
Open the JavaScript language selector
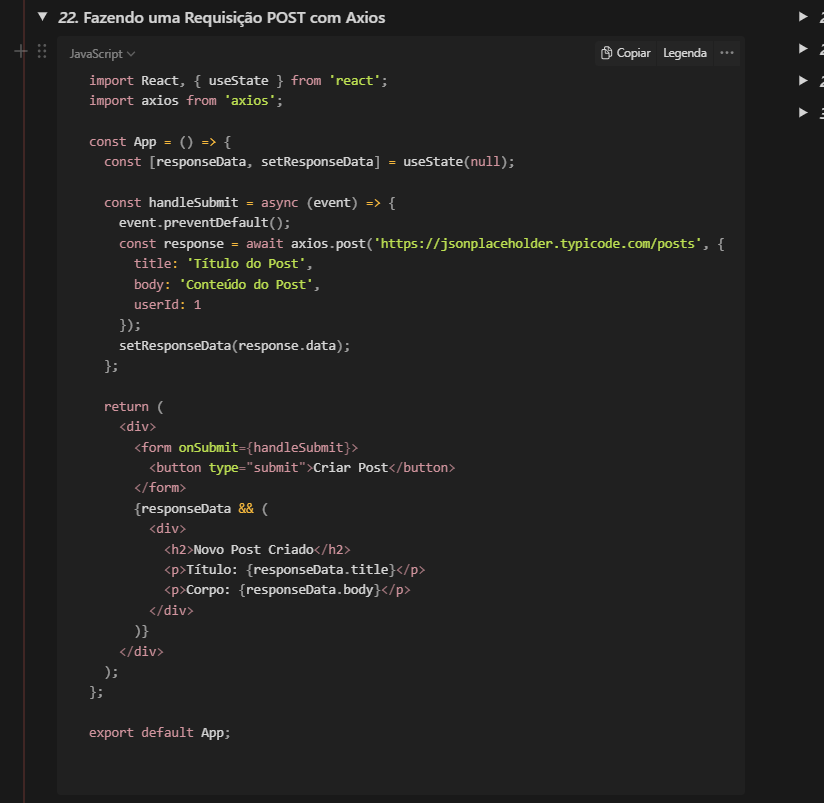pyautogui.click(x=95, y=53)
